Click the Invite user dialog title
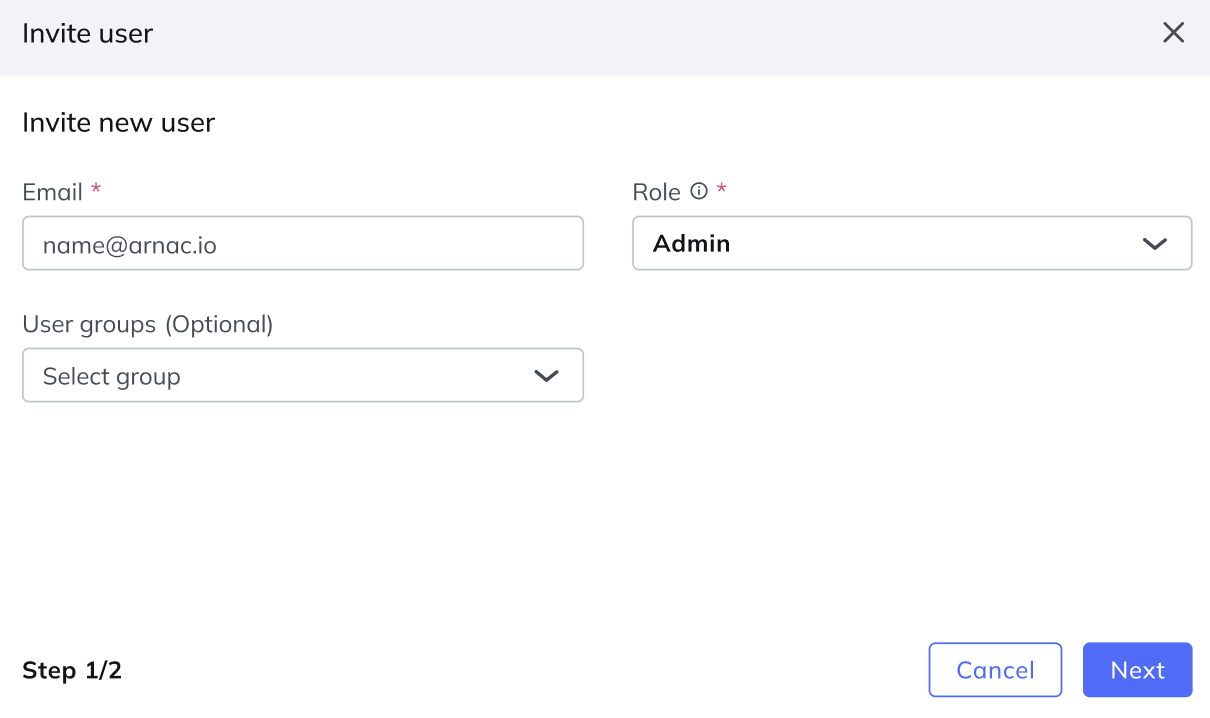This screenshot has width=1210, height=718. (88, 33)
